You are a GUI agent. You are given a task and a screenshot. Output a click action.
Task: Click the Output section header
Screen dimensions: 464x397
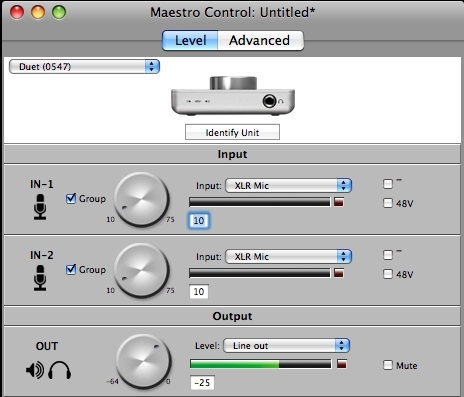(x=232, y=316)
